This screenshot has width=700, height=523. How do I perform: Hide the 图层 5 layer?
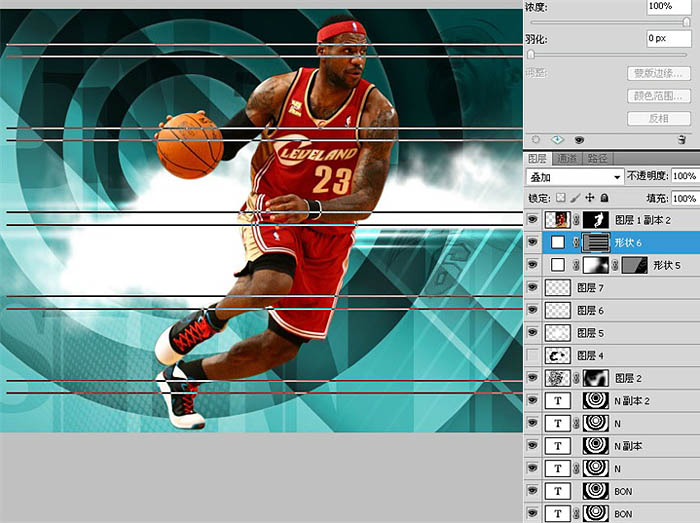[x=532, y=332]
